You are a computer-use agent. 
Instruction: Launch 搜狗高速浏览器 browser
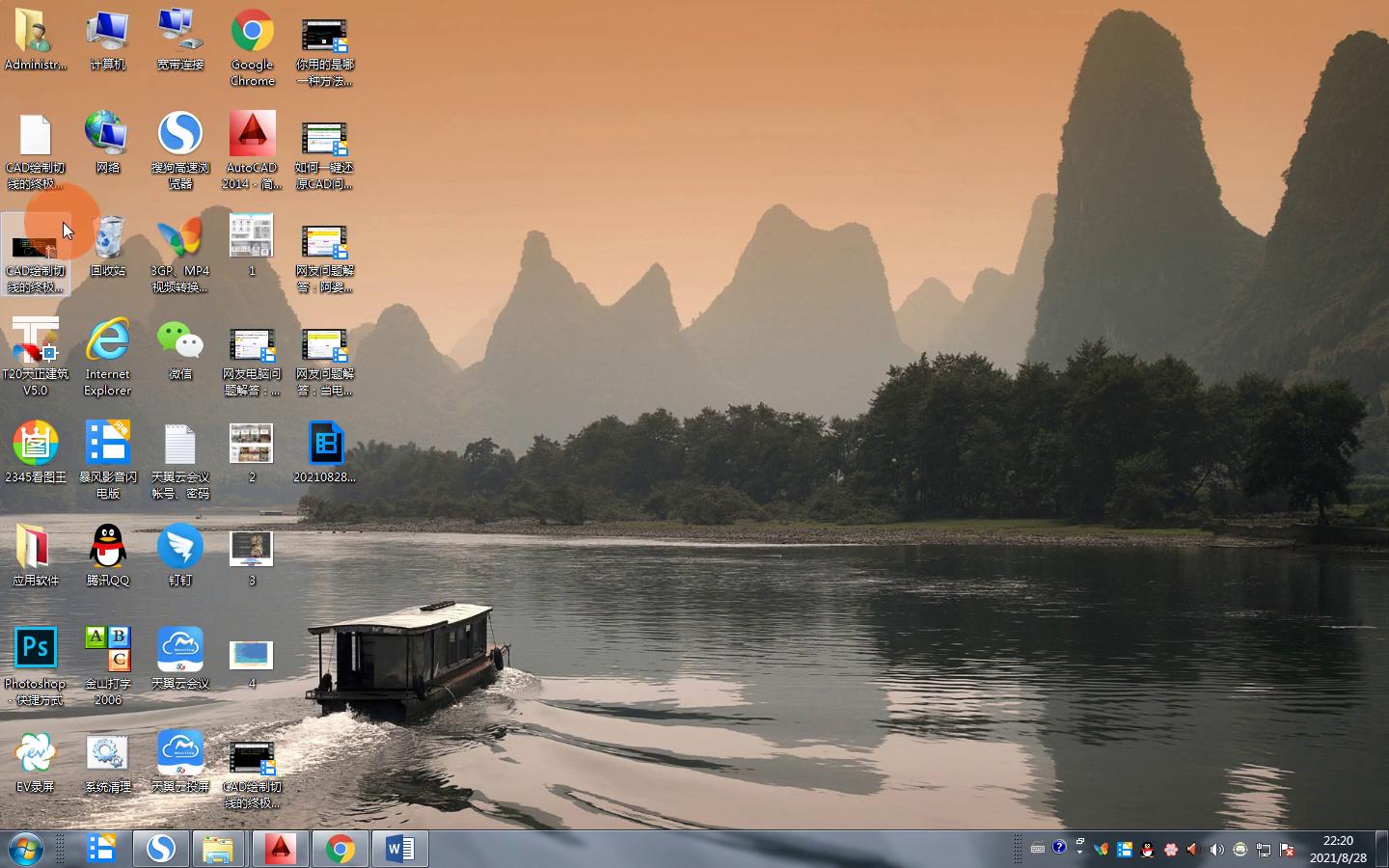pos(179,135)
